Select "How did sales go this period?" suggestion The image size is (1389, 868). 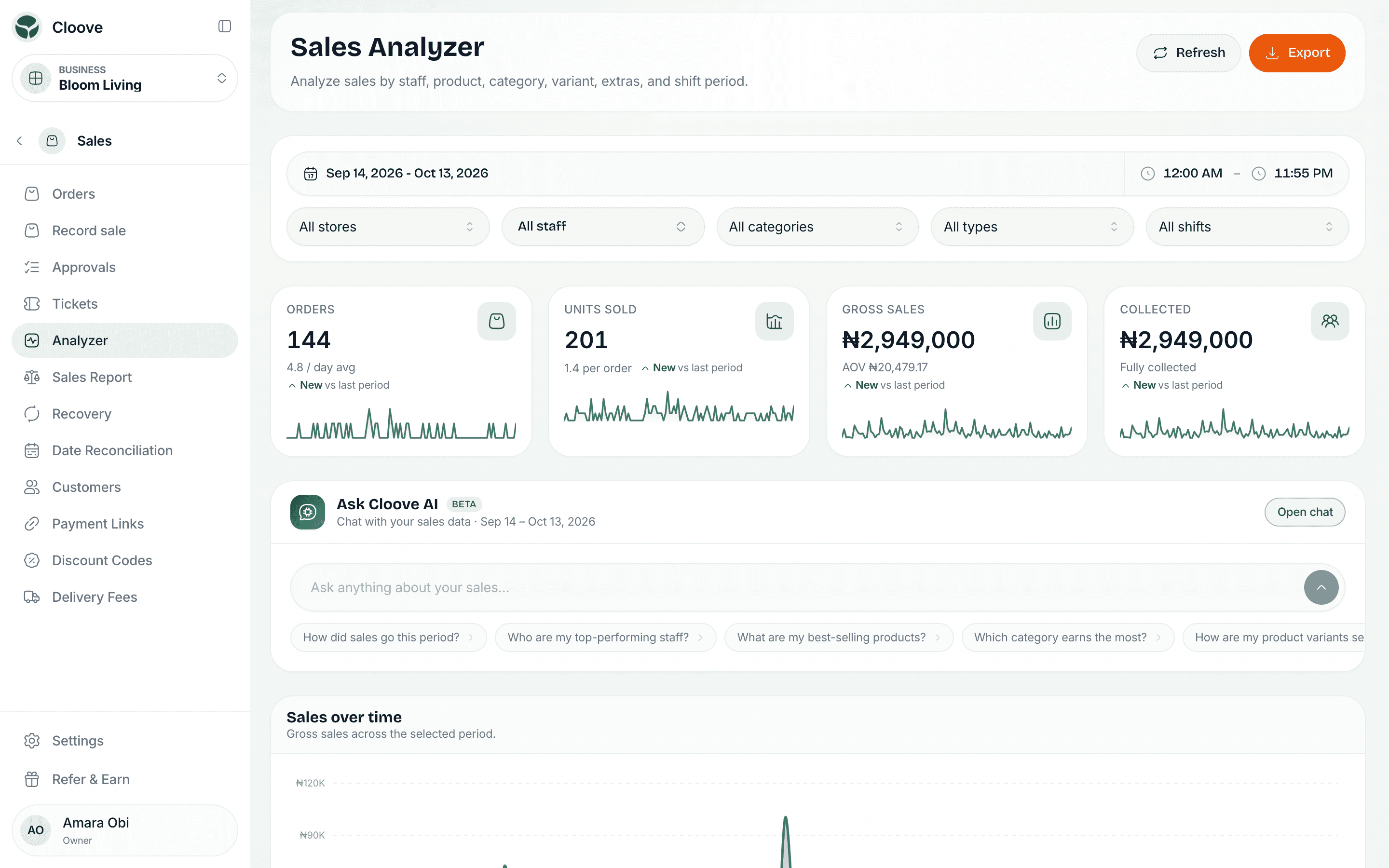coord(388,637)
